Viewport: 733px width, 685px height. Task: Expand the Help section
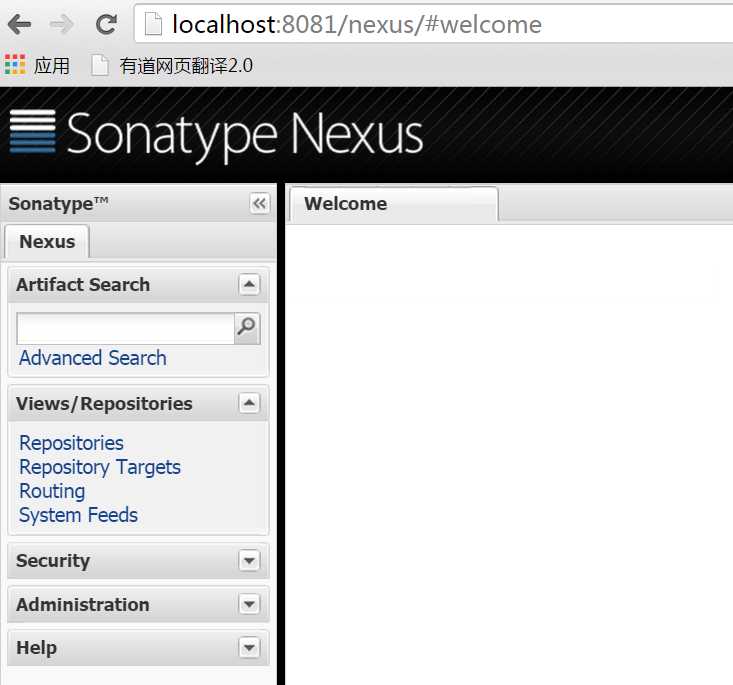249,648
